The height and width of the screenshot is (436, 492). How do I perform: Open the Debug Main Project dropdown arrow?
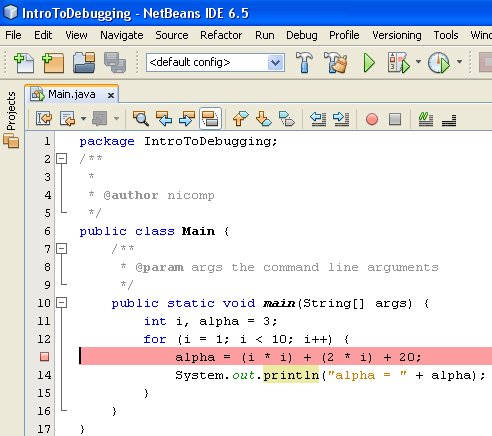point(418,62)
